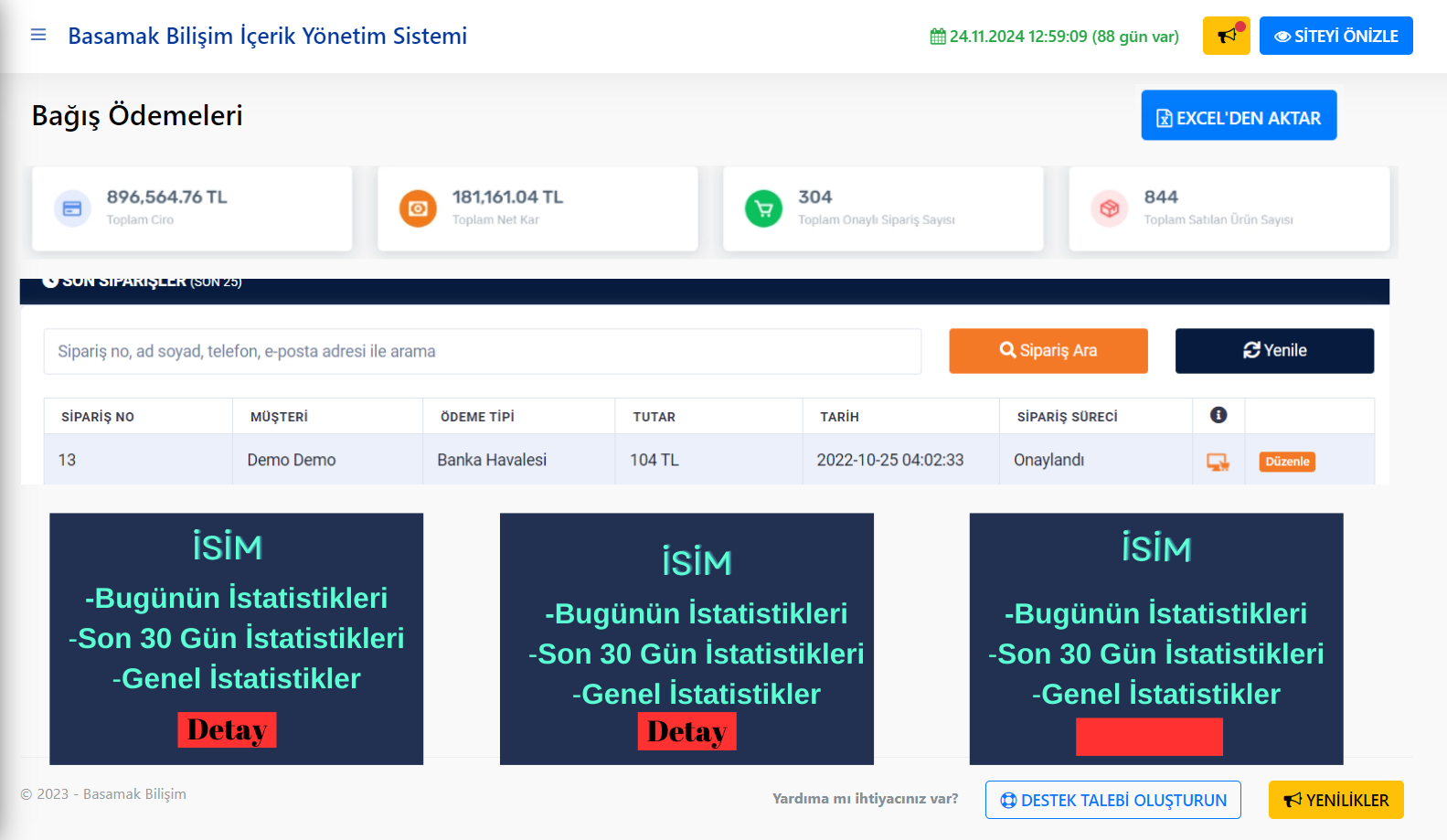Open Detay on the first İSİM card

click(x=227, y=729)
